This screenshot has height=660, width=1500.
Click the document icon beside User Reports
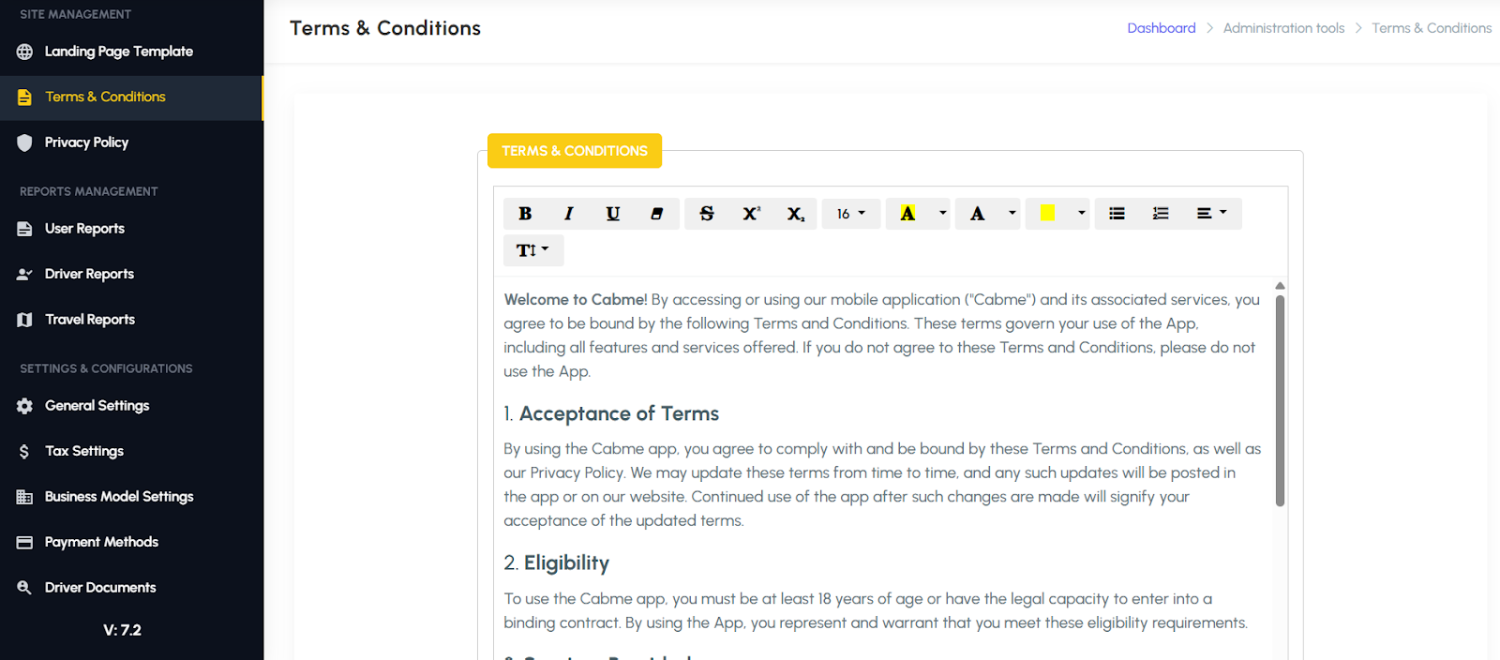[25, 228]
